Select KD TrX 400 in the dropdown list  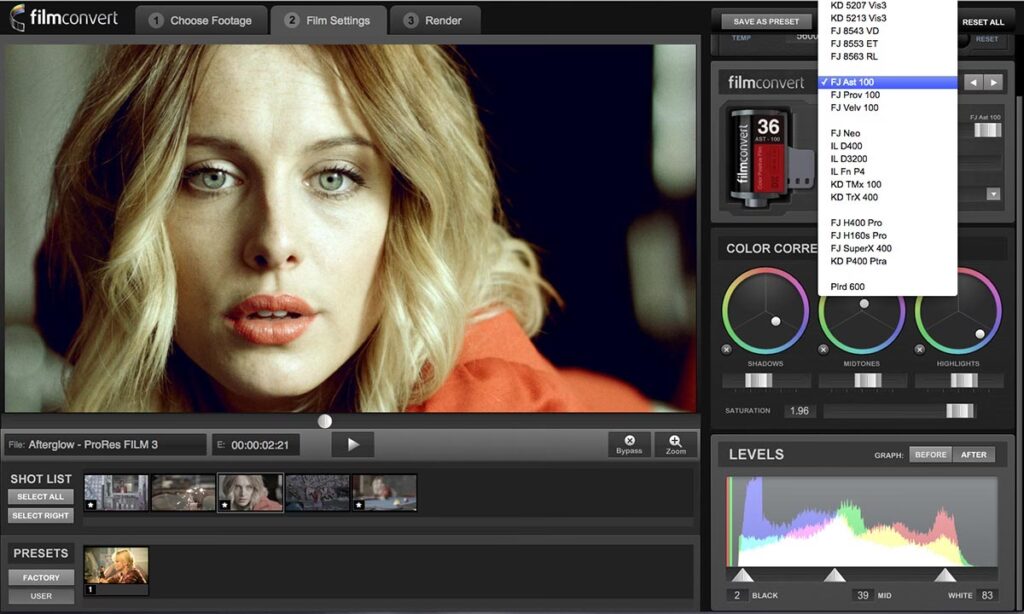pyautogui.click(x=855, y=197)
